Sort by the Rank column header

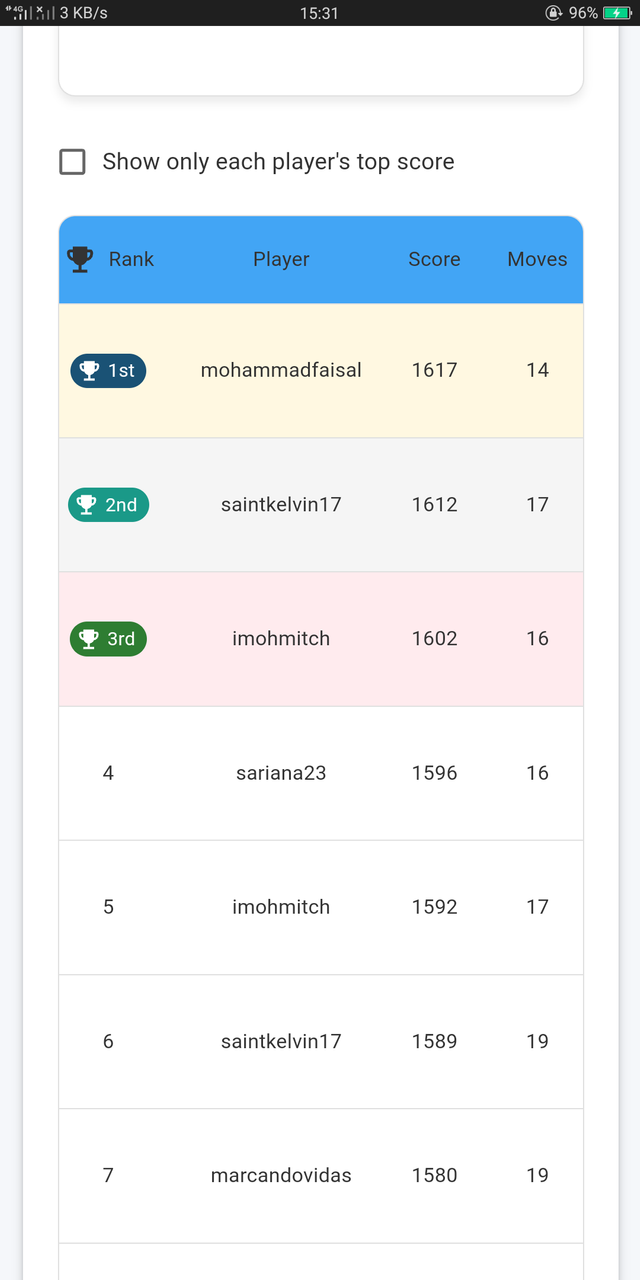tap(131, 260)
